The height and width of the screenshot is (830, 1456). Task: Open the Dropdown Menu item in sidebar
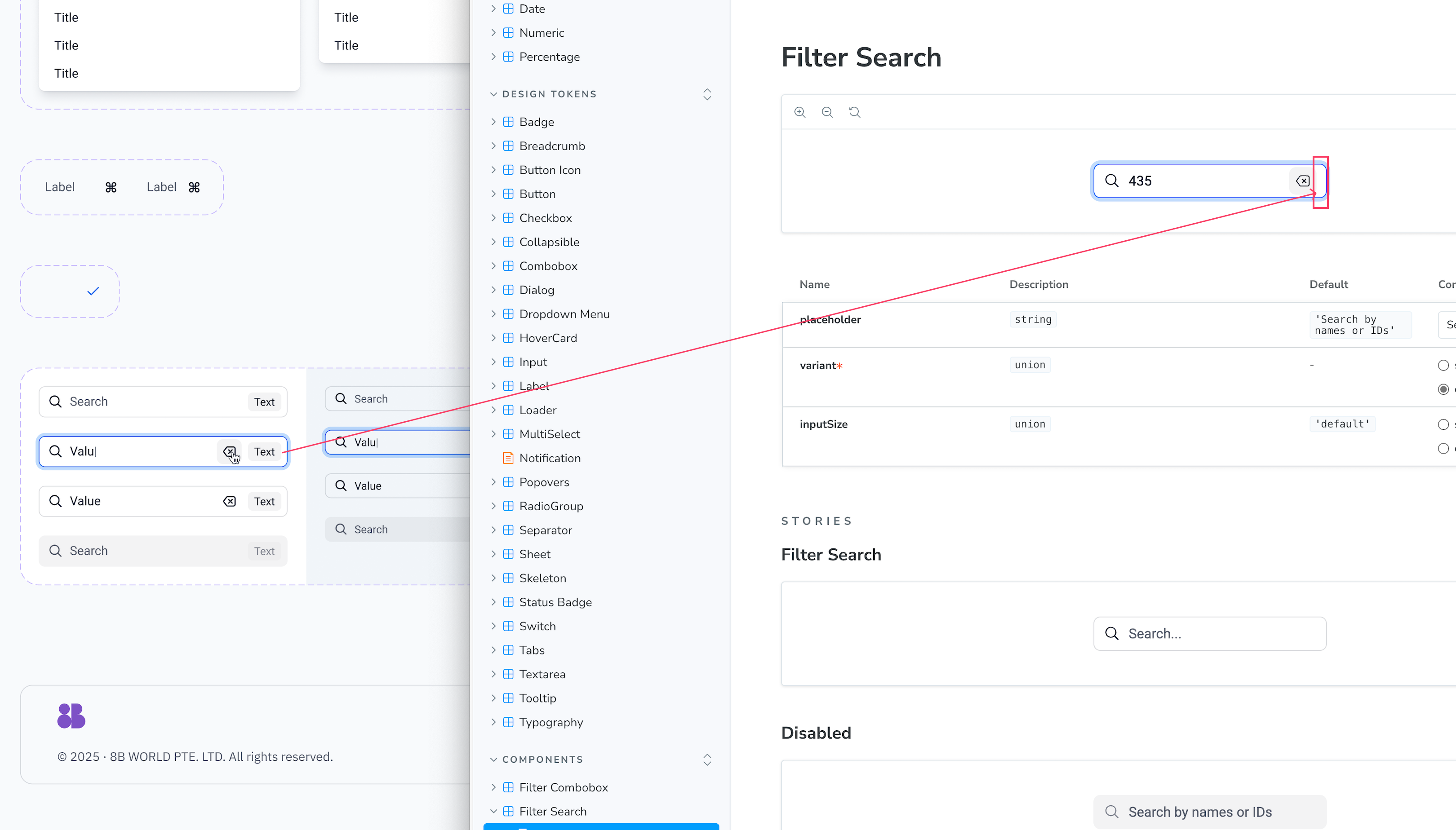(x=564, y=314)
